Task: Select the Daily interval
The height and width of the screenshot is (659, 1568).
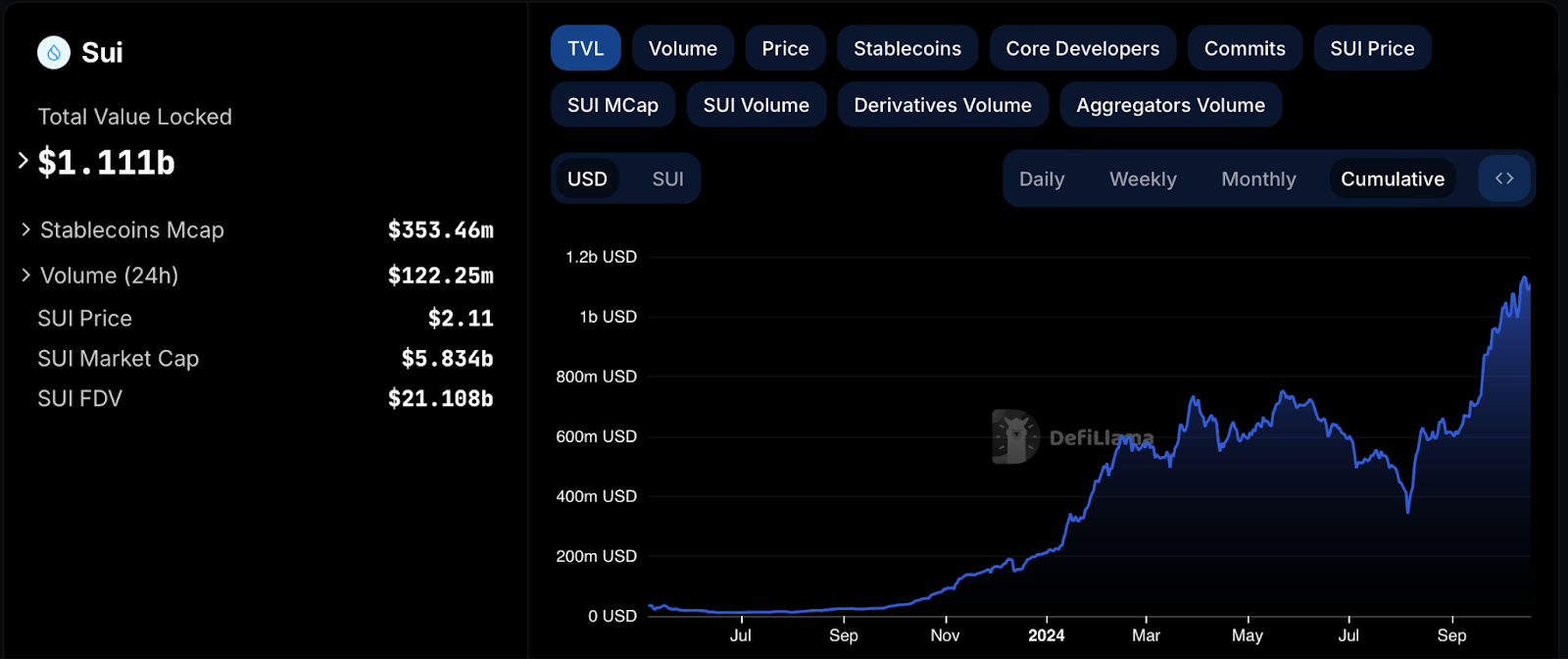Action: 1042,178
